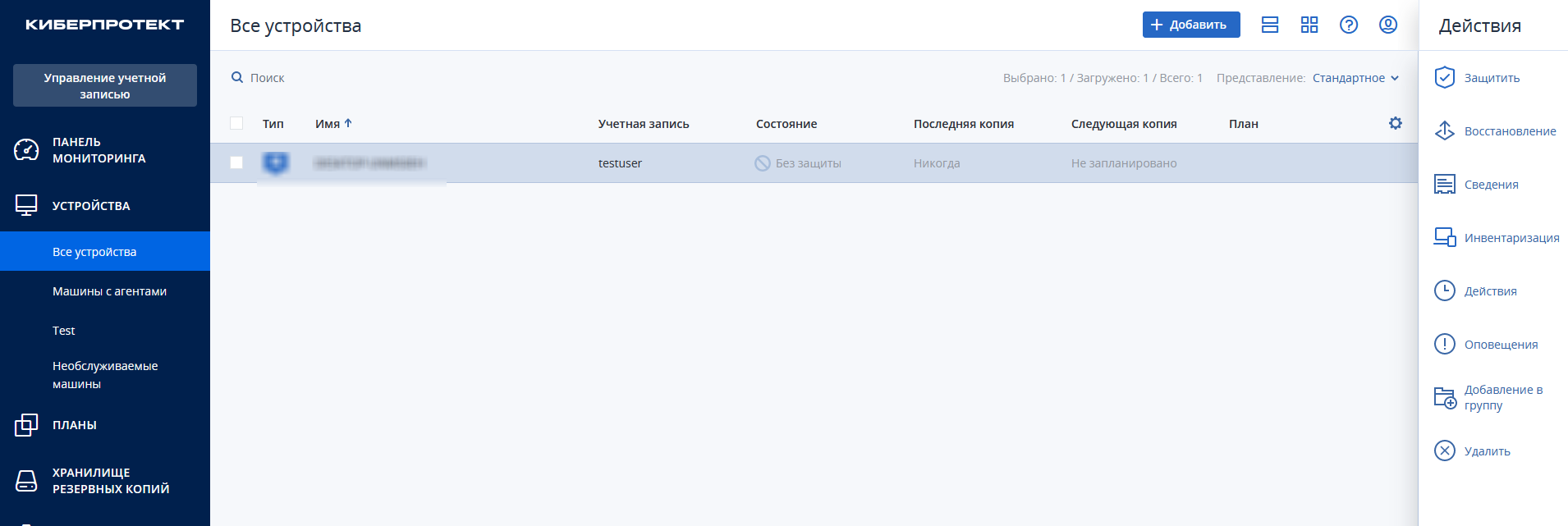Click the Никогда last backup cell
The width and height of the screenshot is (1568, 526).
click(x=937, y=163)
